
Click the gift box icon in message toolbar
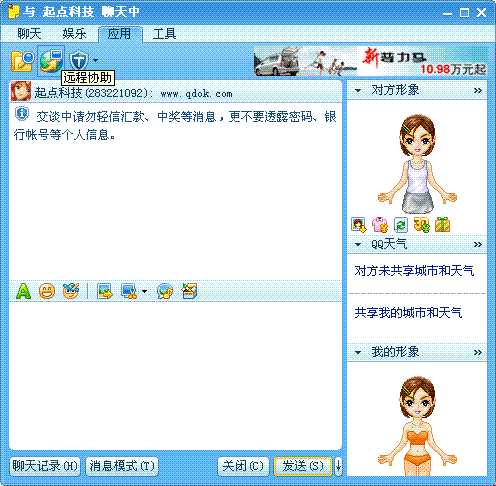point(189,291)
